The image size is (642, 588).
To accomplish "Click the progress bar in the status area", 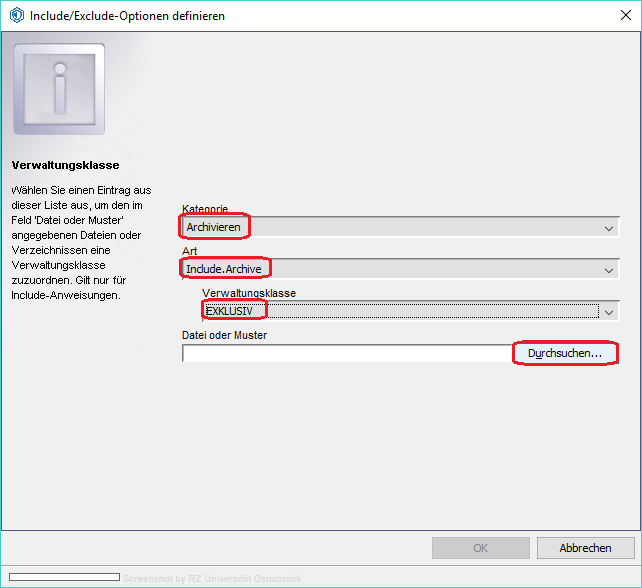I will [64, 577].
